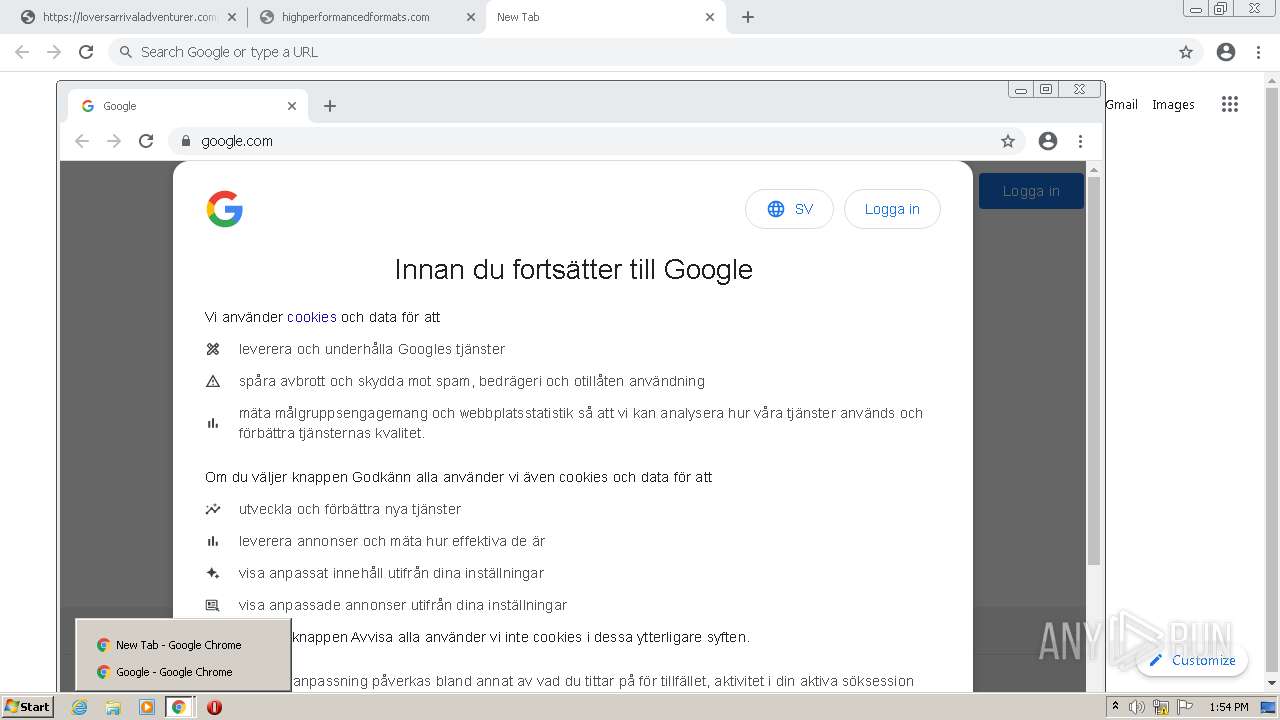Viewport: 1280px width, 720px height.
Task: Click the inner window vertical scrollbar
Action: 1094,370
